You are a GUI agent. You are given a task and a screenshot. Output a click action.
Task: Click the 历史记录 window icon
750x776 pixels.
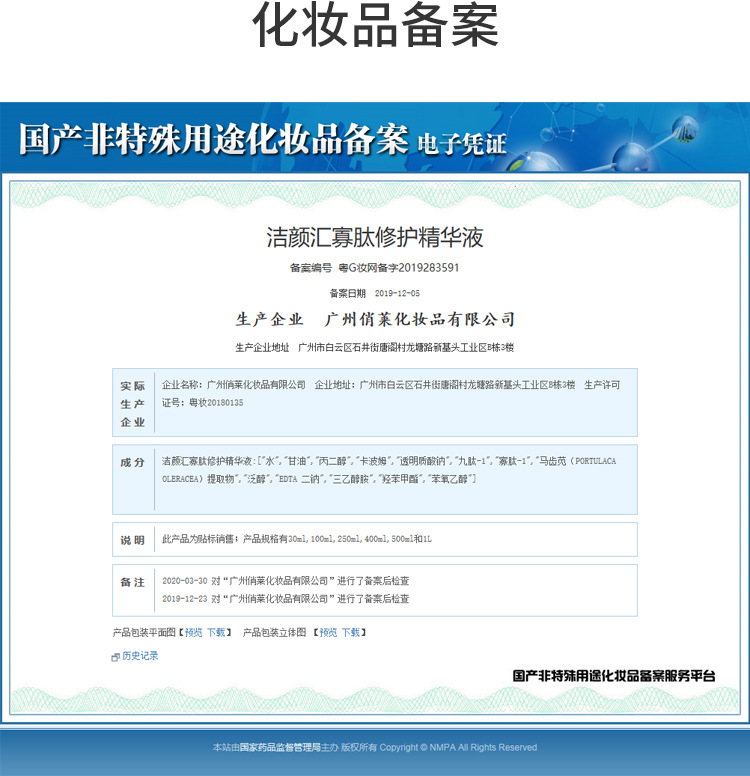[115, 657]
